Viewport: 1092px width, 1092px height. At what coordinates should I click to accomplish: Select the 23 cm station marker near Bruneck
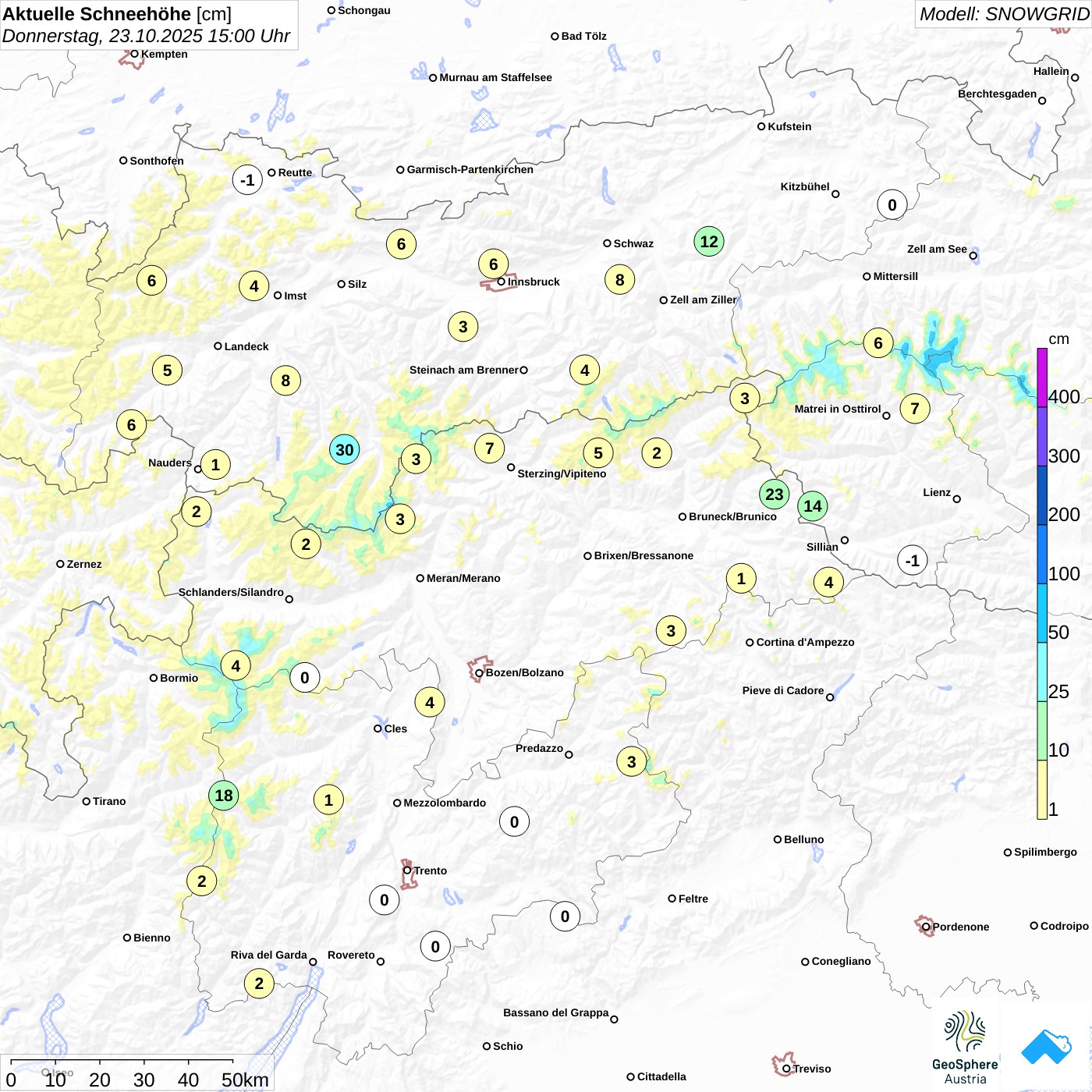775,494
